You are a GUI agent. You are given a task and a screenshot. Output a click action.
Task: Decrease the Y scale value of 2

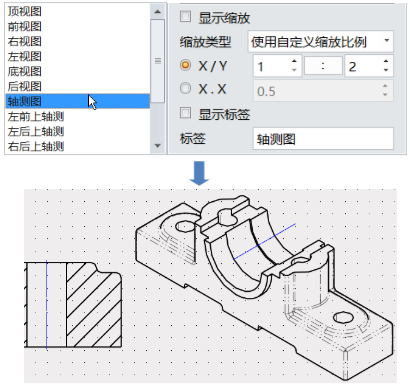tap(386, 70)
